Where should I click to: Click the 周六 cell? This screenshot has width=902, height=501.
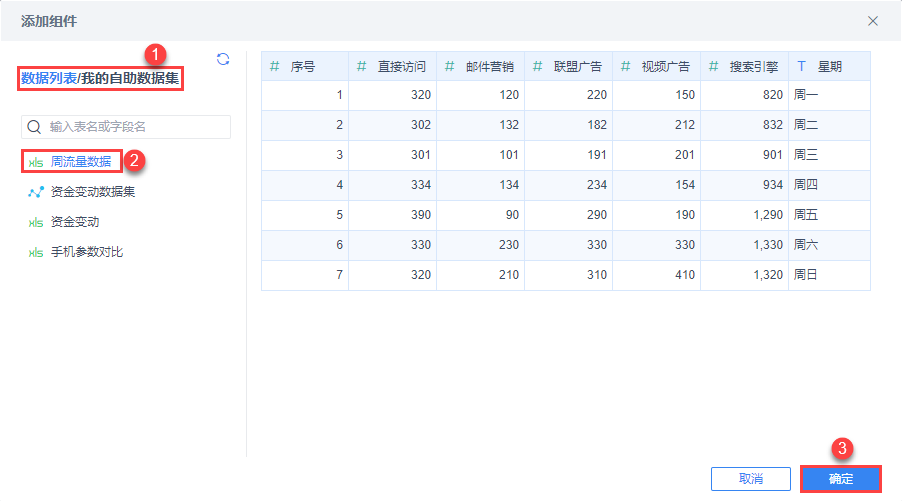coord(830,244)
